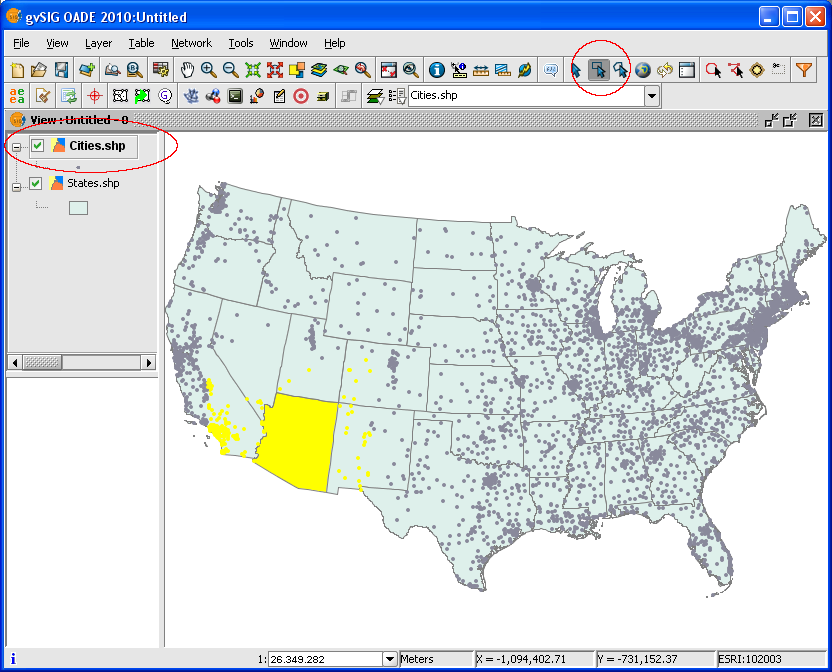The width and height of the screenshot is (832, 672).
Task: Open the active layer dropdown showing Cities.shp
Action: 651,95
